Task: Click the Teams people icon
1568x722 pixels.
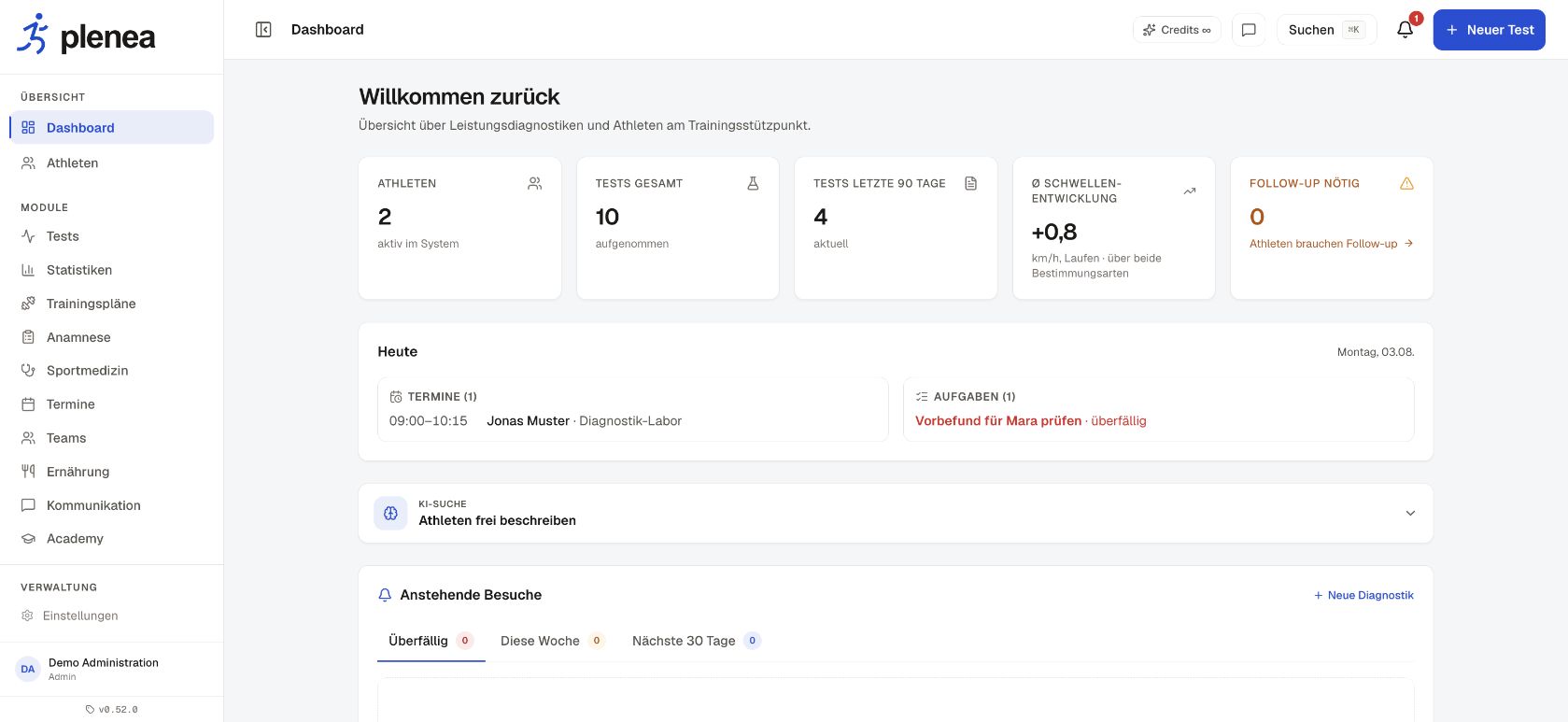Action: point(28,438)
